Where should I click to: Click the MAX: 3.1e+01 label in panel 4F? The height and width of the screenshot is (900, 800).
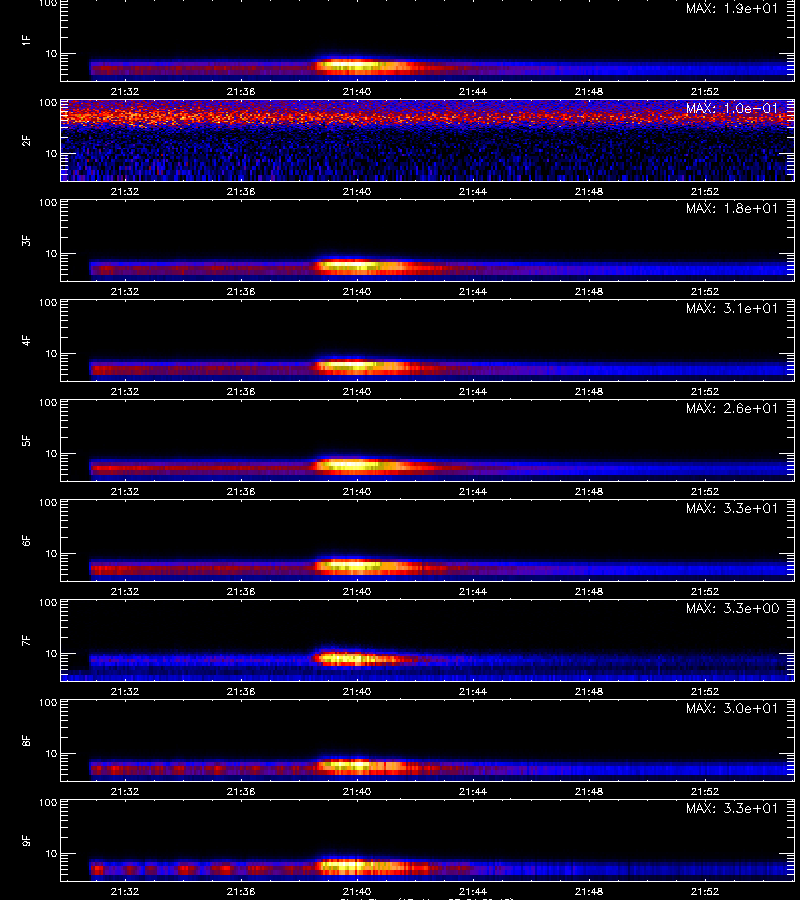pos(732,308)
